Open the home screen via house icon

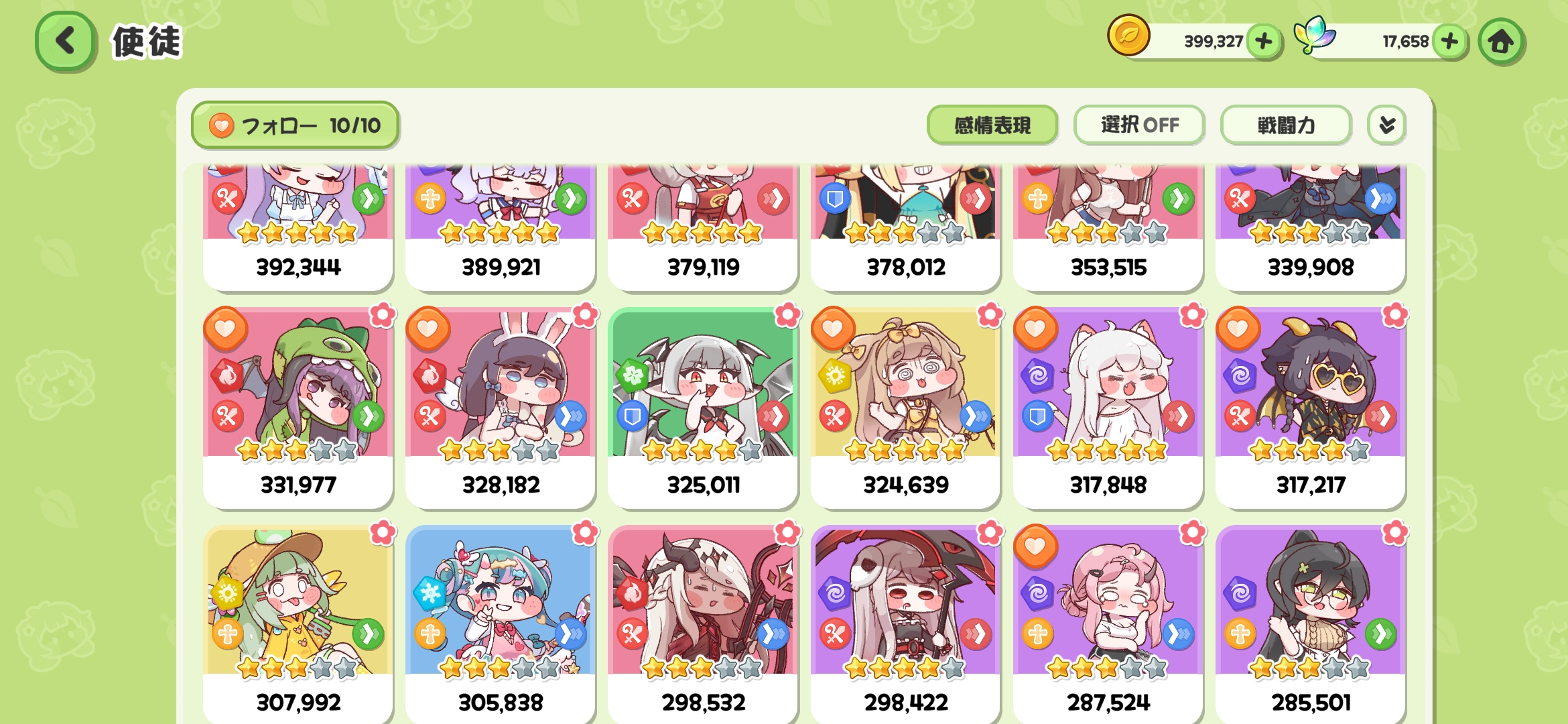click(1501, 42)
